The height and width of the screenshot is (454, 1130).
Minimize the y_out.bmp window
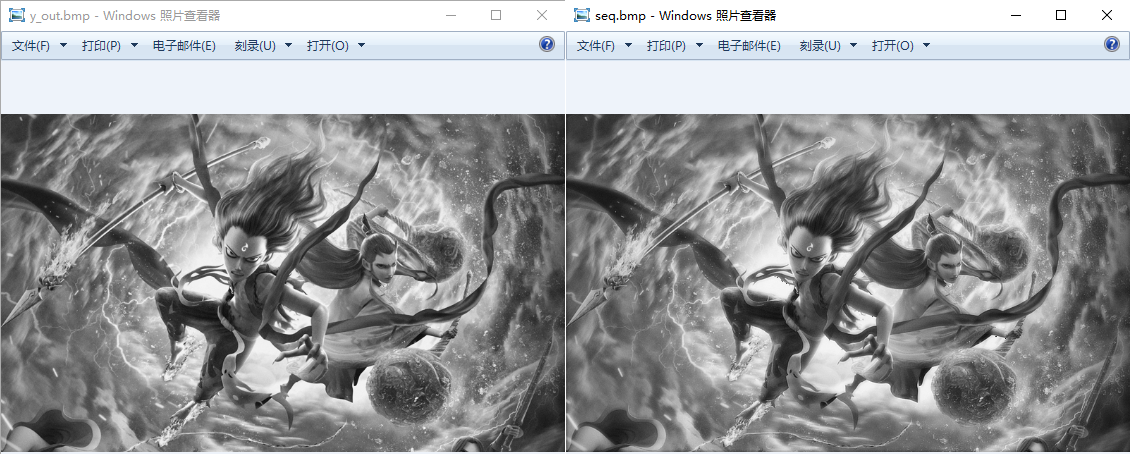point(450,15)
